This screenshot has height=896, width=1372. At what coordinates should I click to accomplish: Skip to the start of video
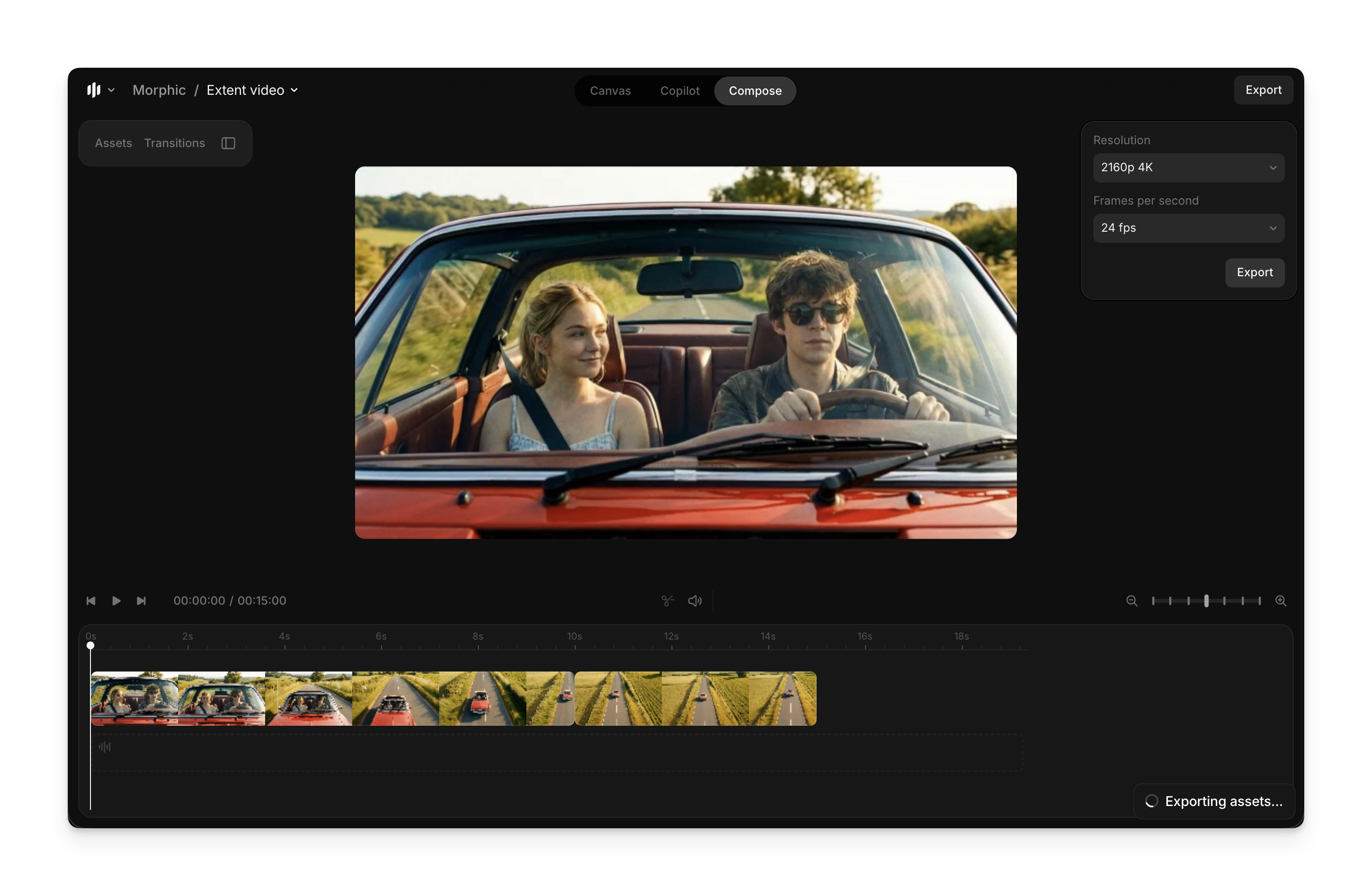pos(90,601)
